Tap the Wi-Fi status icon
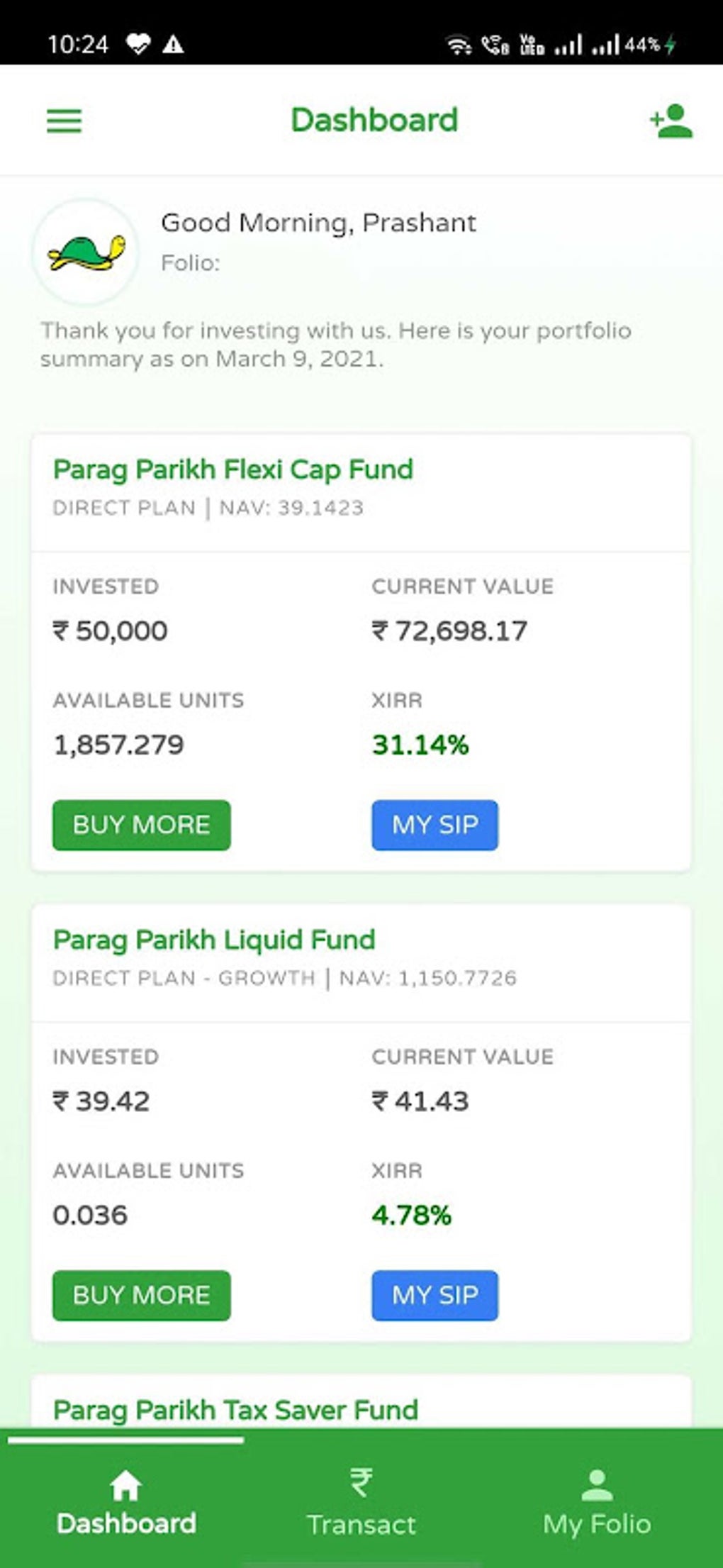 pyautogui.click(x=458, y=45)
